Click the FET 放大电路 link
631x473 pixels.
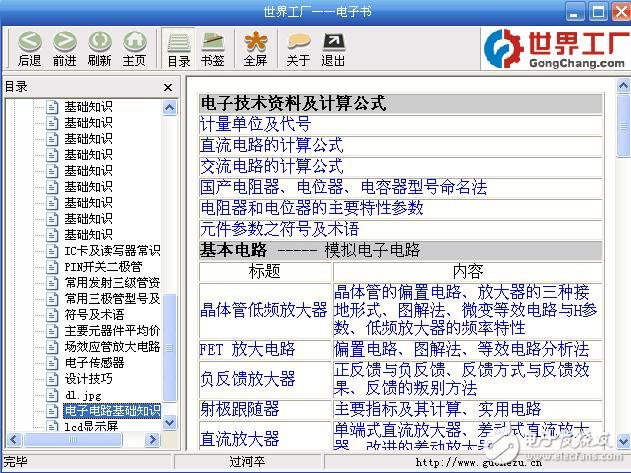pos(248,349)
